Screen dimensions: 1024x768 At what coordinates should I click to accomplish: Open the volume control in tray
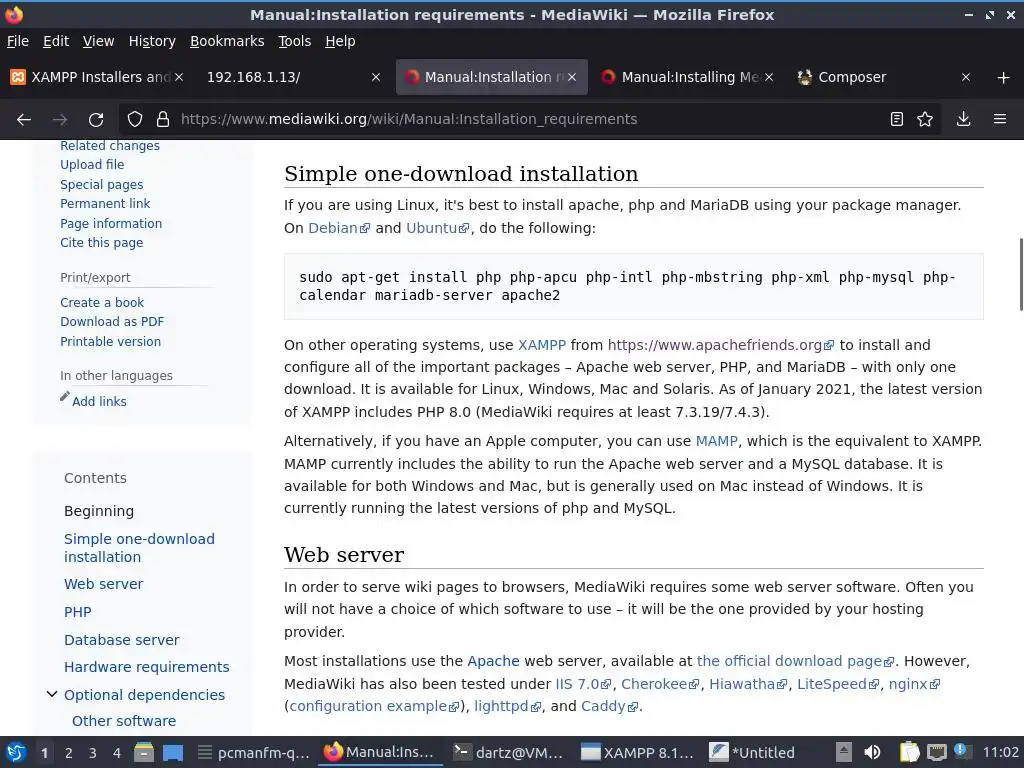coord(872,753)
